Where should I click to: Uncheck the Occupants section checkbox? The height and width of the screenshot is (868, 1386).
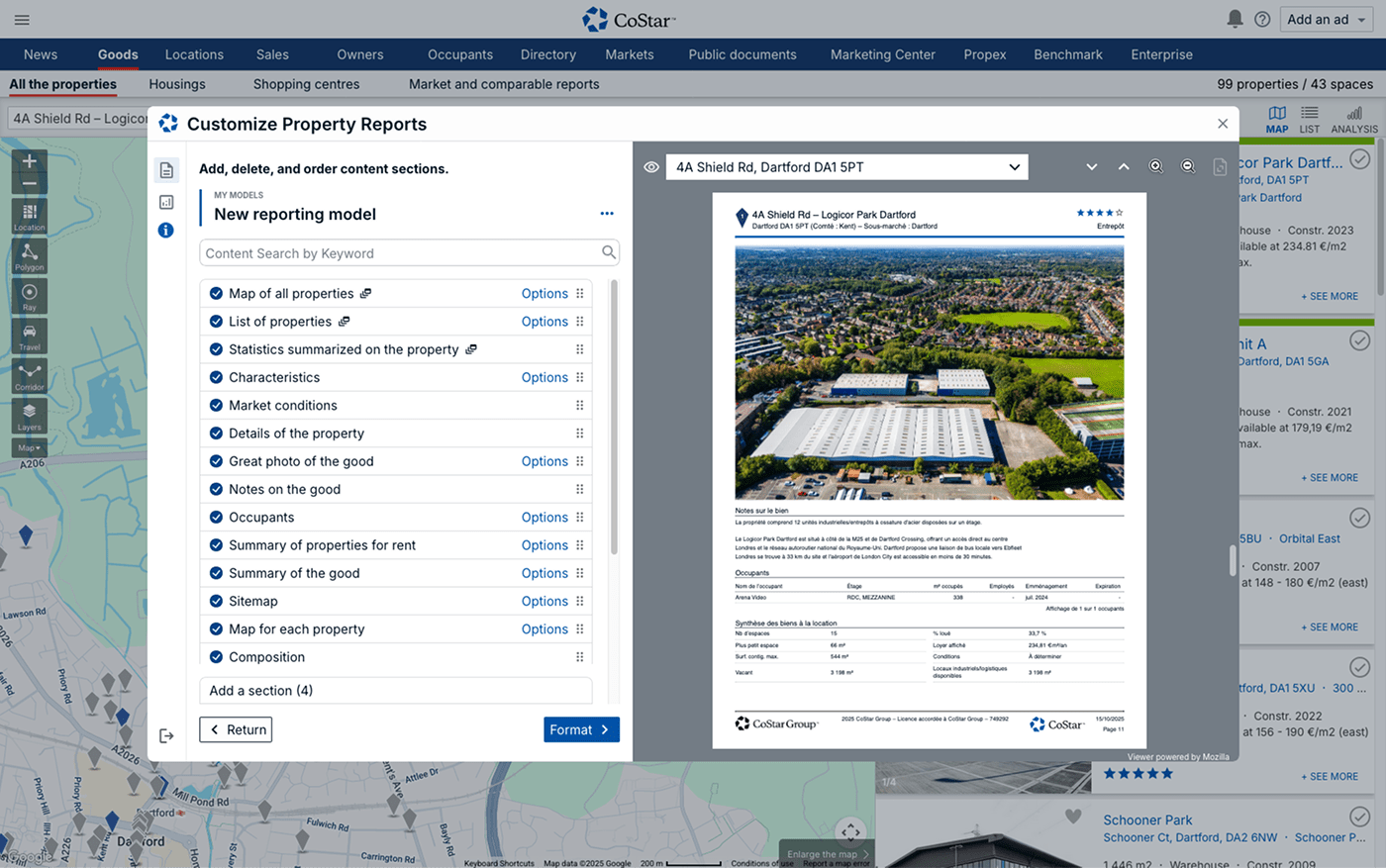point(216,517)
